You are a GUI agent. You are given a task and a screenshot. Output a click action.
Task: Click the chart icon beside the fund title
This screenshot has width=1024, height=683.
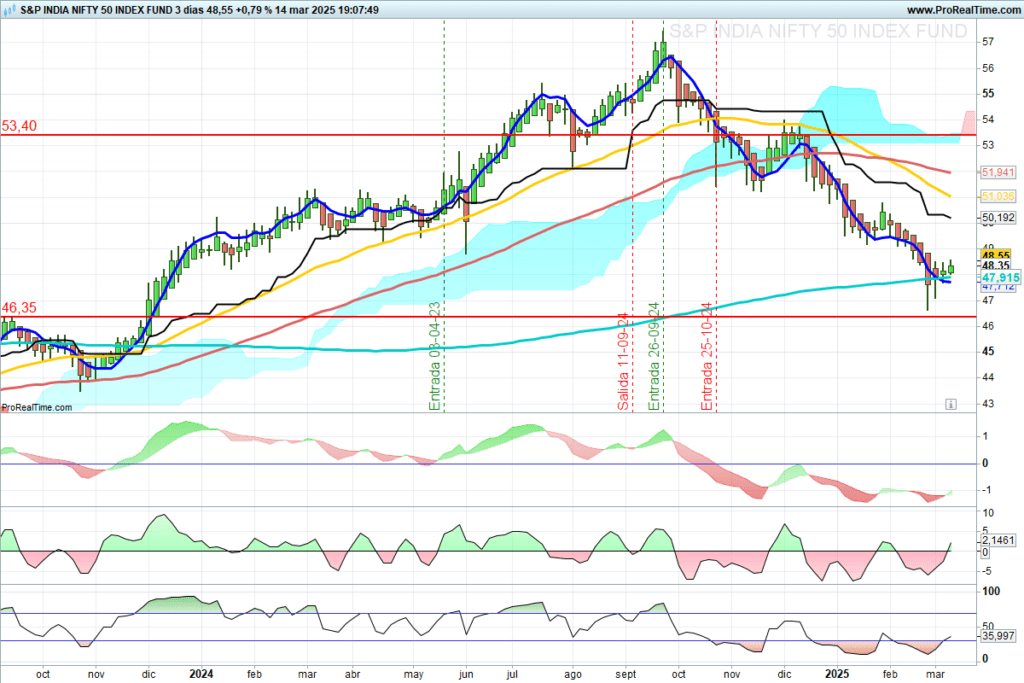coord(10,10)
